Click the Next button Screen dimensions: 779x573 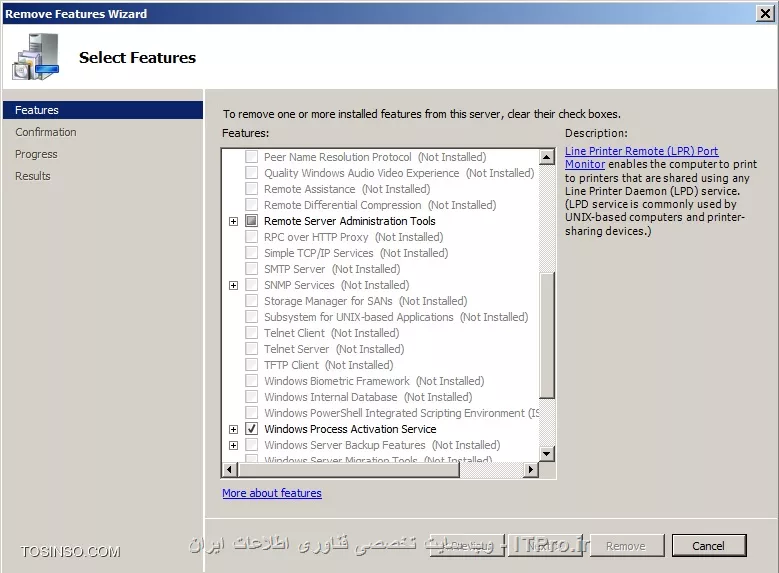coord(545,546)
